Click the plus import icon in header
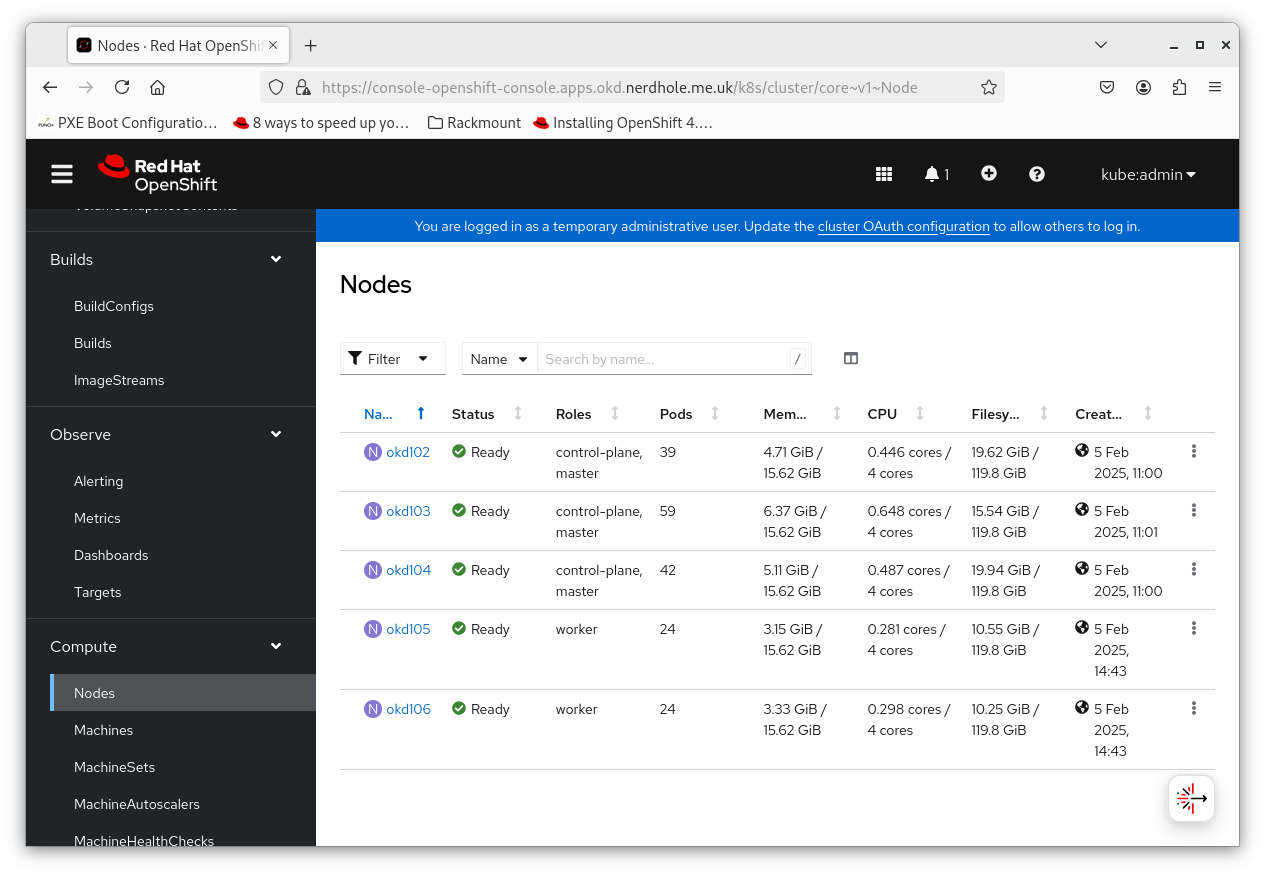This screenshot has width=1265, height=875. (x=989, y=173)
